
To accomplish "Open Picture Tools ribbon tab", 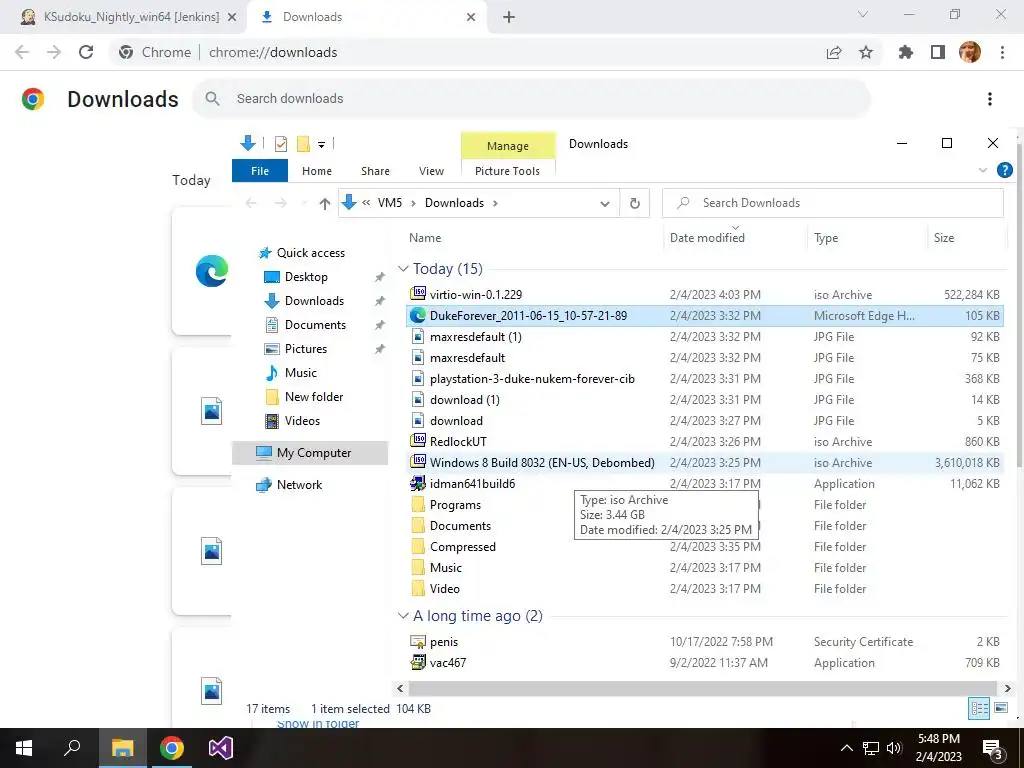I will click(x=507, y=170).
